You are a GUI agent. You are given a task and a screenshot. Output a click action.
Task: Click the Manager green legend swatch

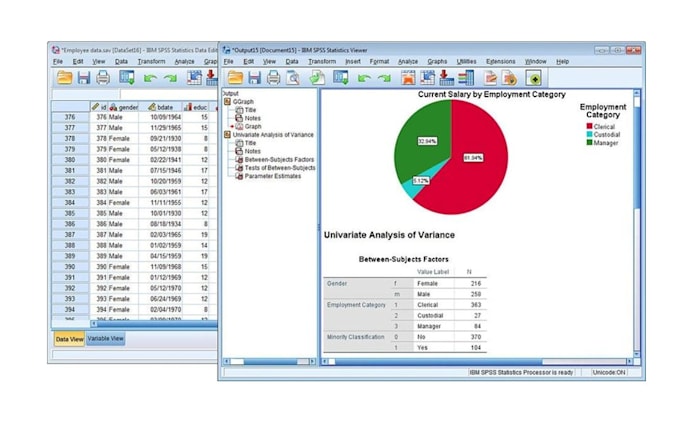[x=589, y=142]
